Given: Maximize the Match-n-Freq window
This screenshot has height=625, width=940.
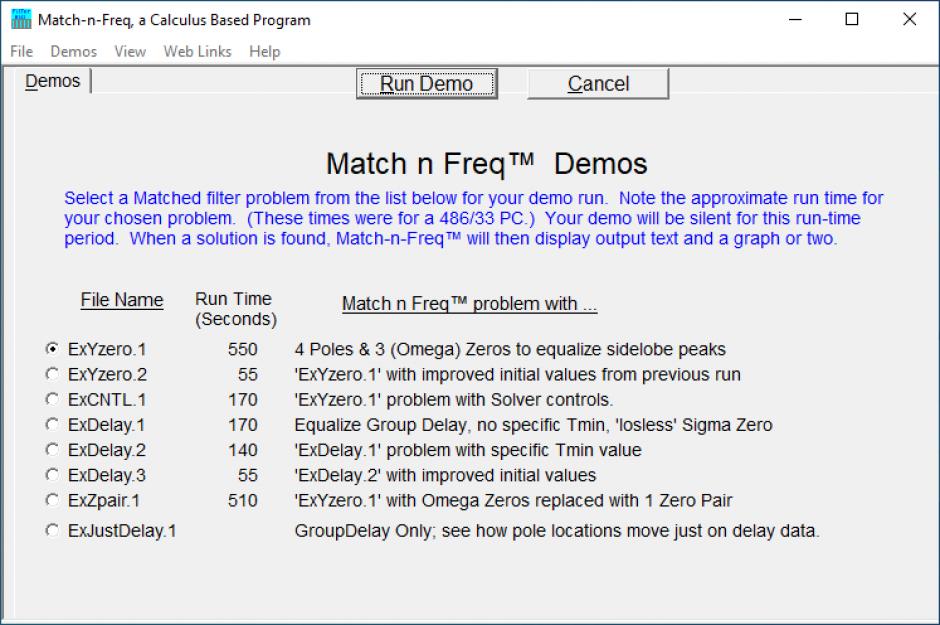Looking at the screenshot, I should pos(852,20).
